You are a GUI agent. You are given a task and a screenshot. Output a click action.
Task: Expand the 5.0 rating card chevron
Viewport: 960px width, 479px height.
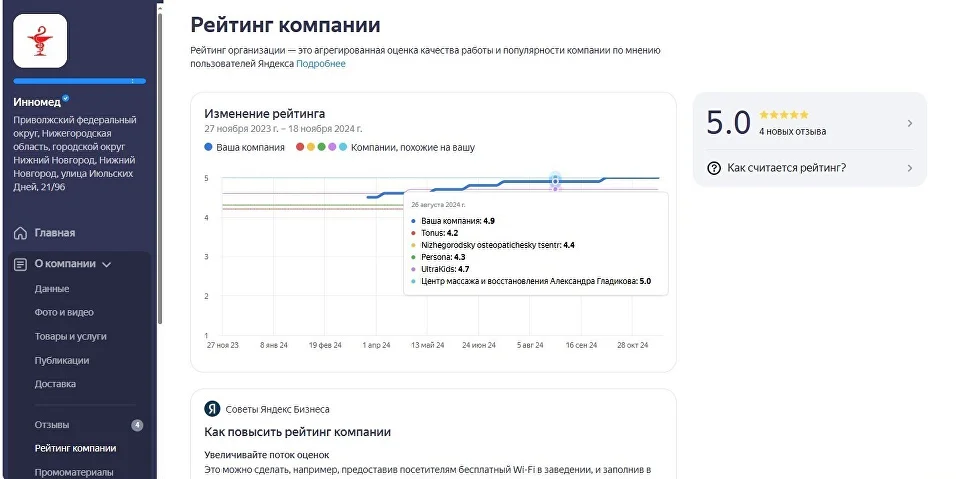(909, 123)
